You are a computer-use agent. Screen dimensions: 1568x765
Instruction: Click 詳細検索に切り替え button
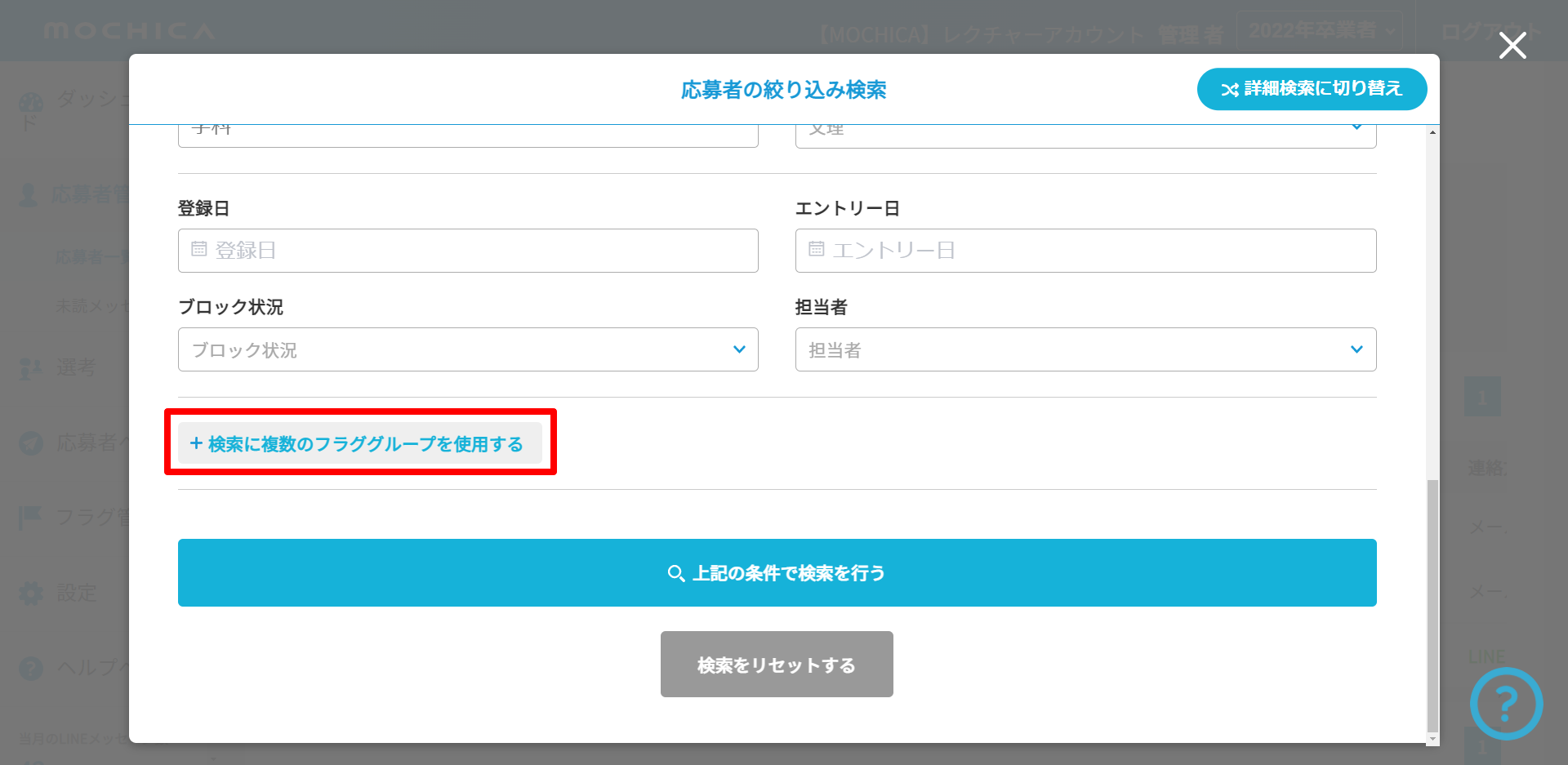[x=1312, y=89]
